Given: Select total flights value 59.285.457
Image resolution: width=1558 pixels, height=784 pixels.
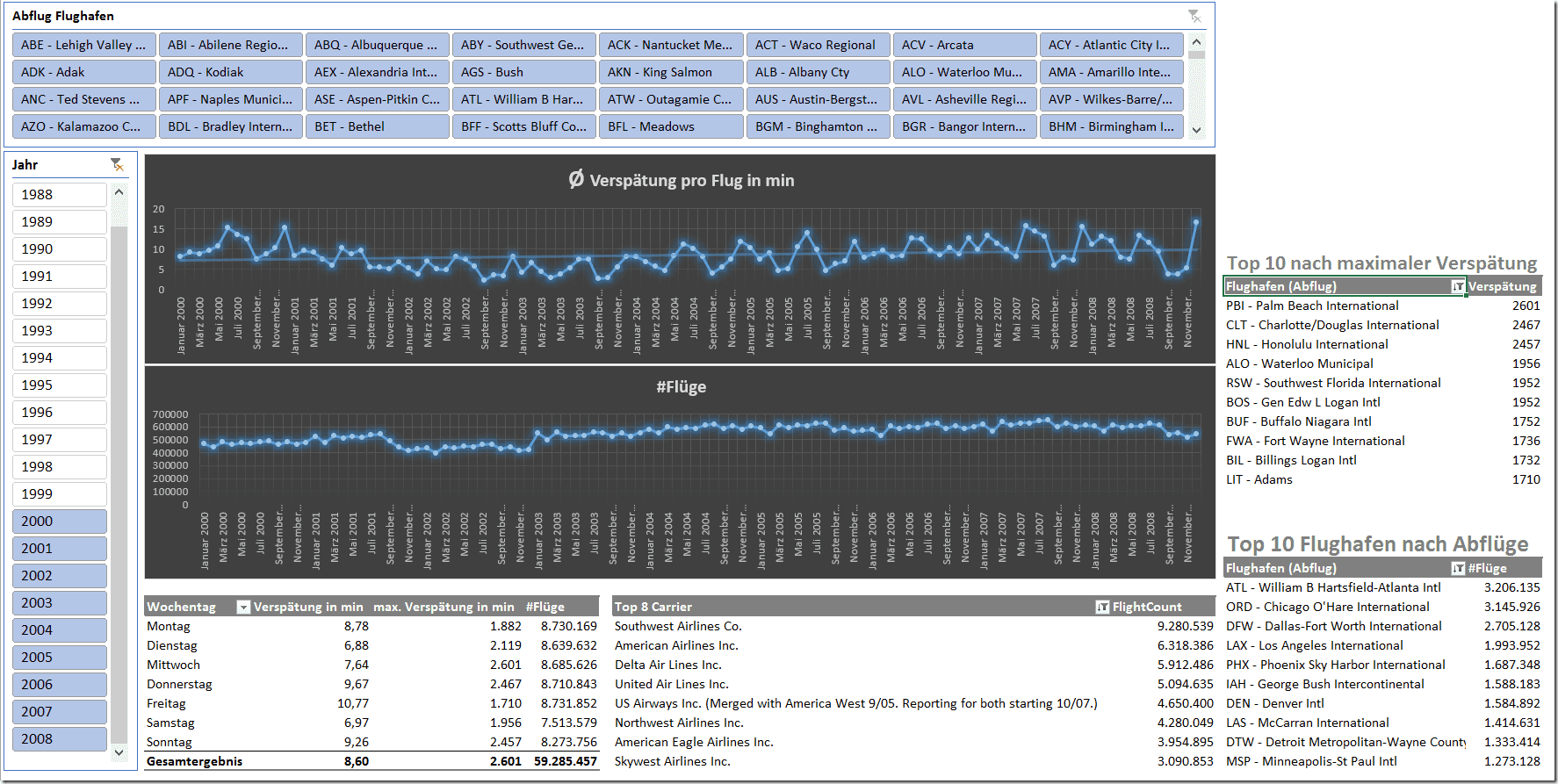Looking at the screenshot, I should pos(566,761).
